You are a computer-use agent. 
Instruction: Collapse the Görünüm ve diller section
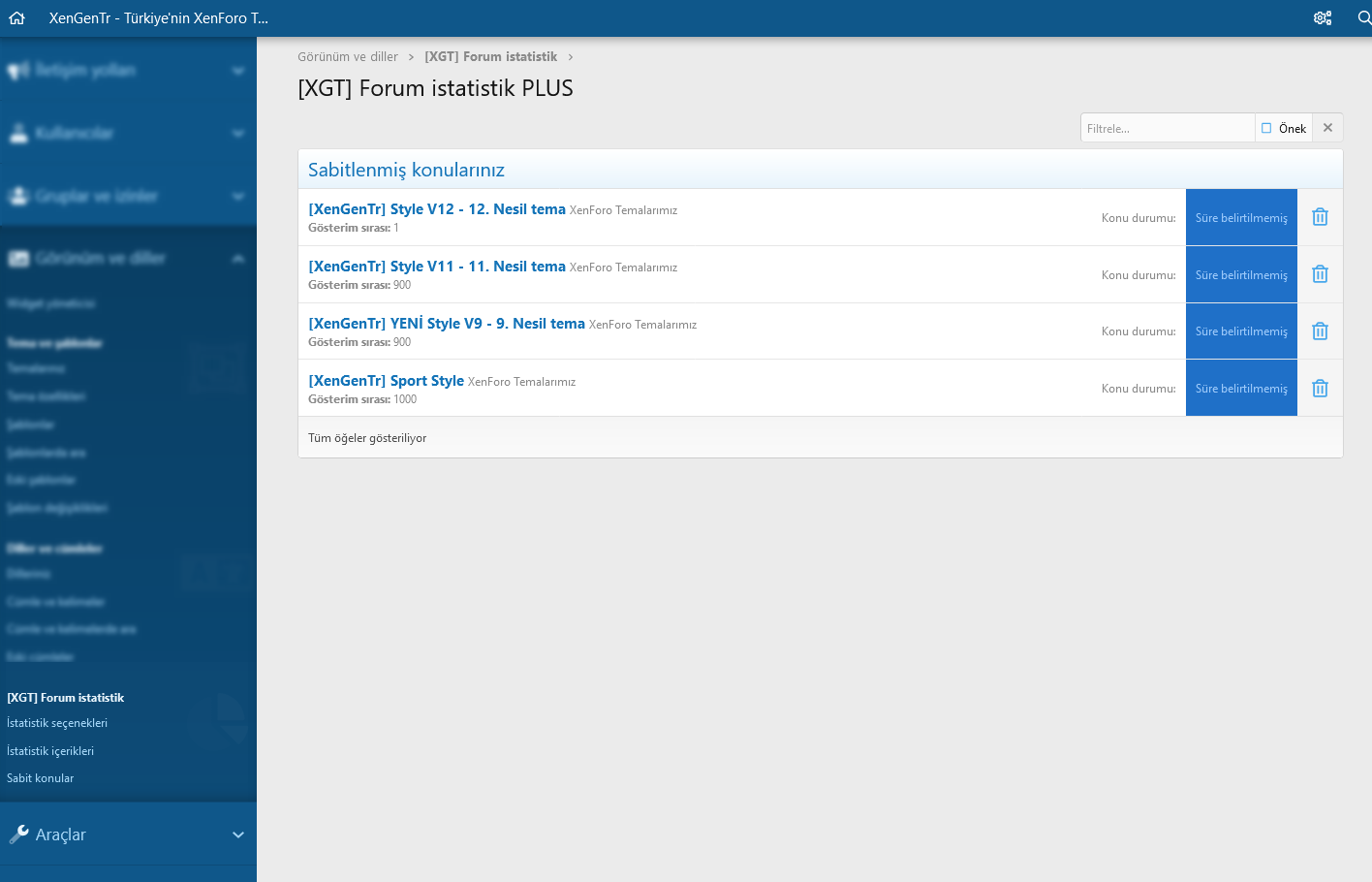pos(238,259)
